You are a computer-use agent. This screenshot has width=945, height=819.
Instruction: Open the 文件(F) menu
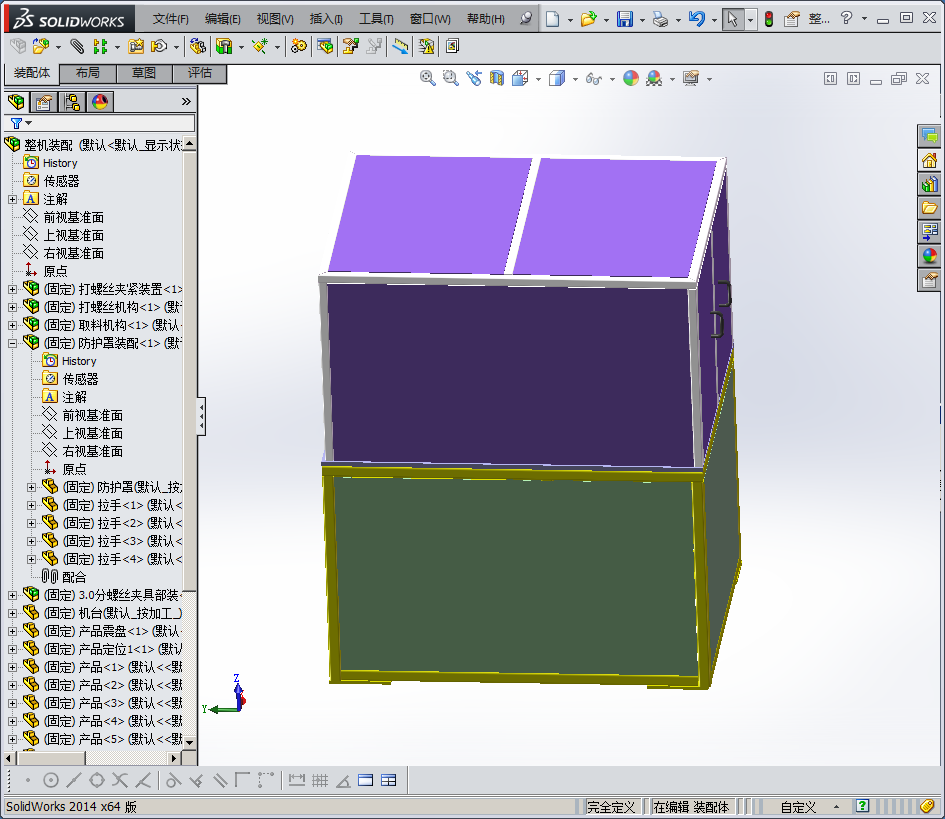tap(171, 19)
